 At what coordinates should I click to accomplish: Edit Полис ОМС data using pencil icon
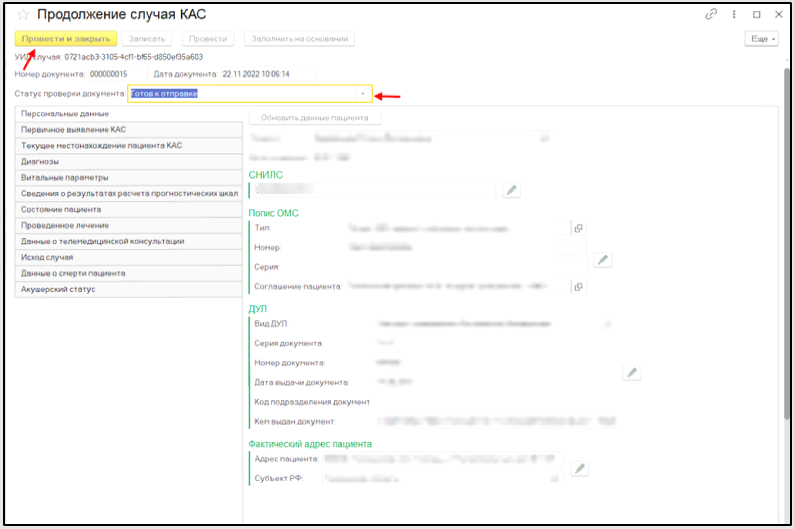coord(602,260)
